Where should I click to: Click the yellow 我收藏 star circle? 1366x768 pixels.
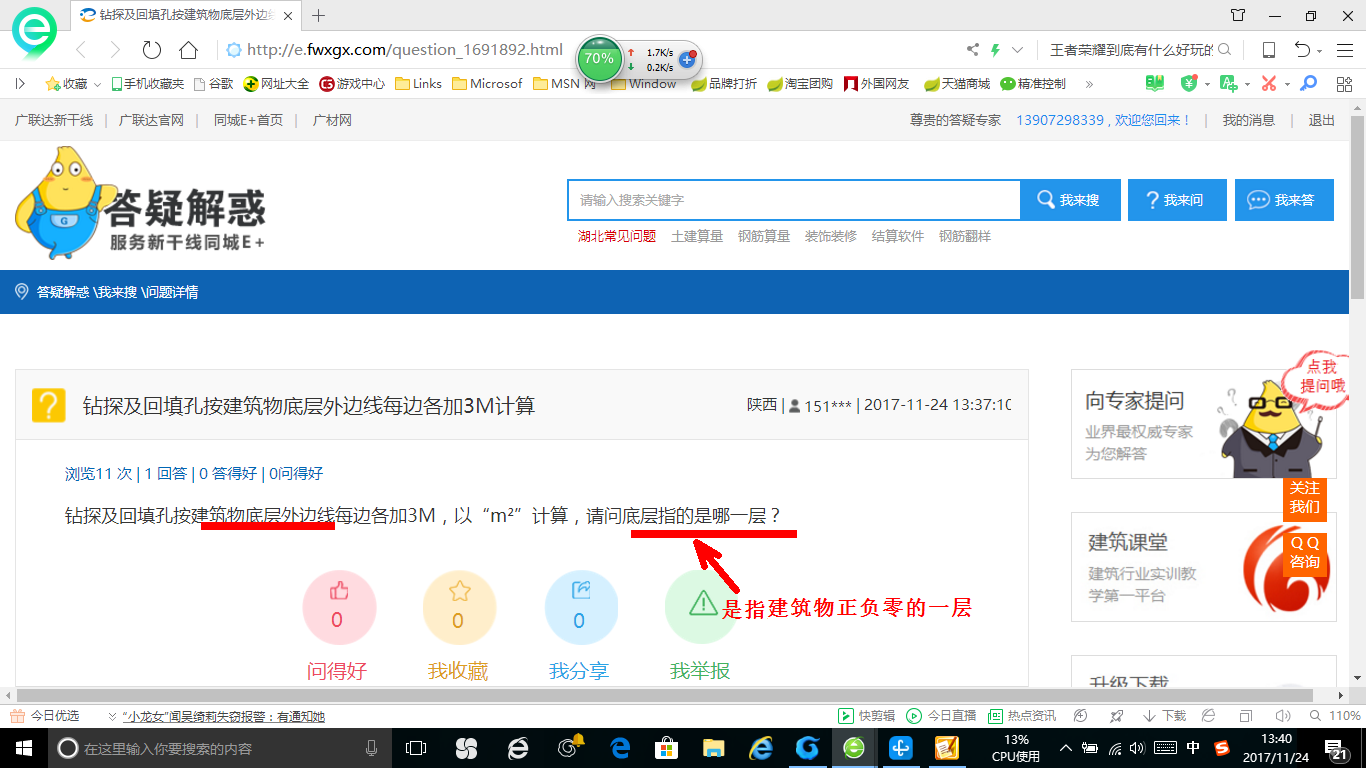coord(459,607)
